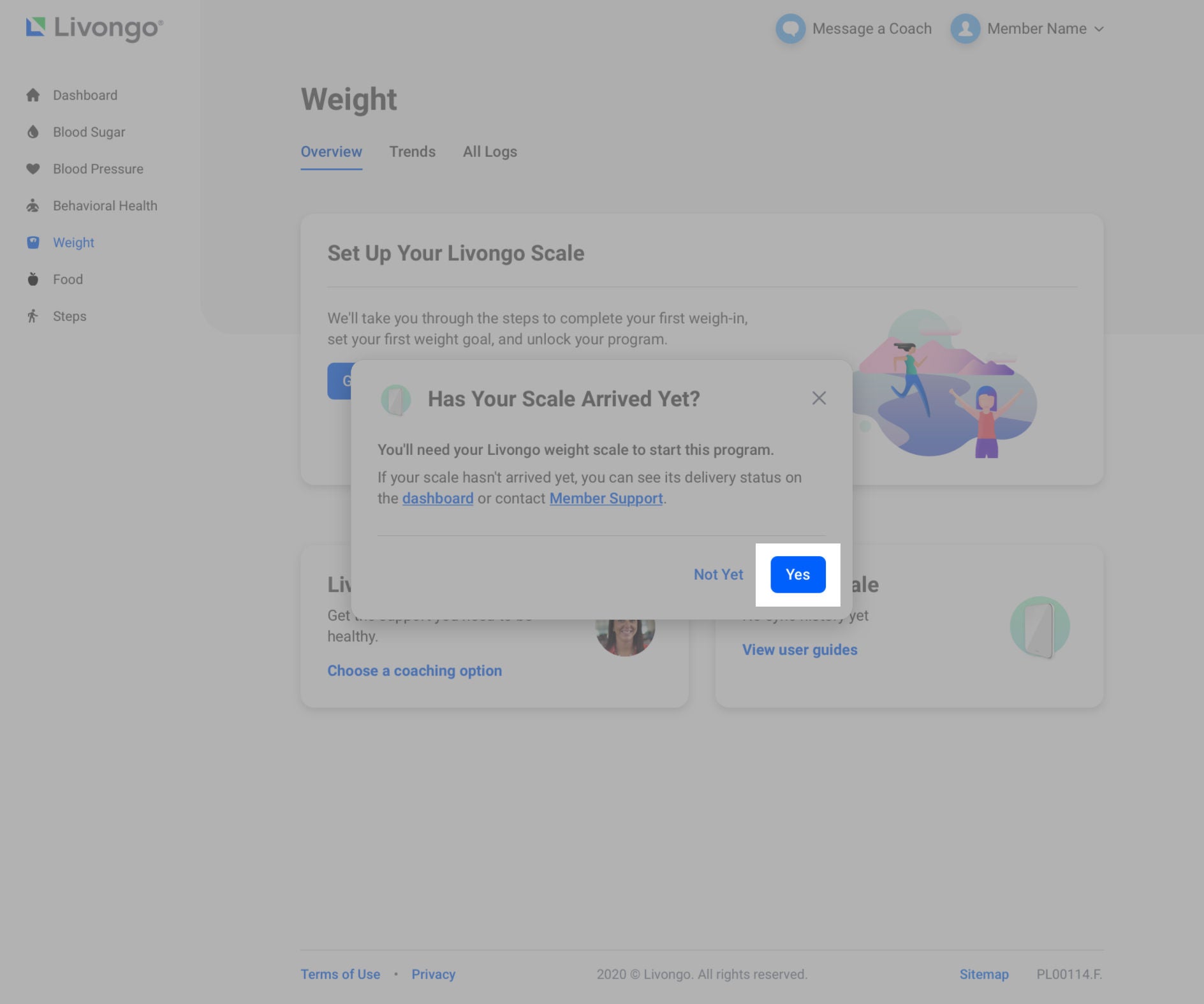Image resolution: width=1204 pixels, height=1004 pixels.
Task: Confirm with the Yes button
Action: [x=798, y=575]
